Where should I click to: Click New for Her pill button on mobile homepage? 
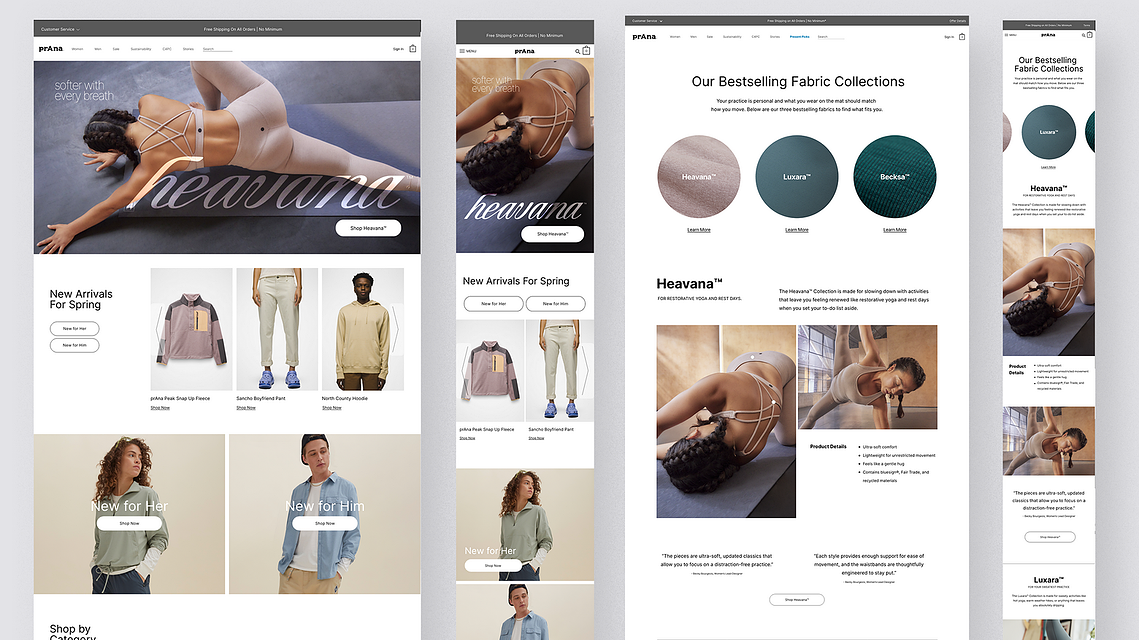(494, 304)
